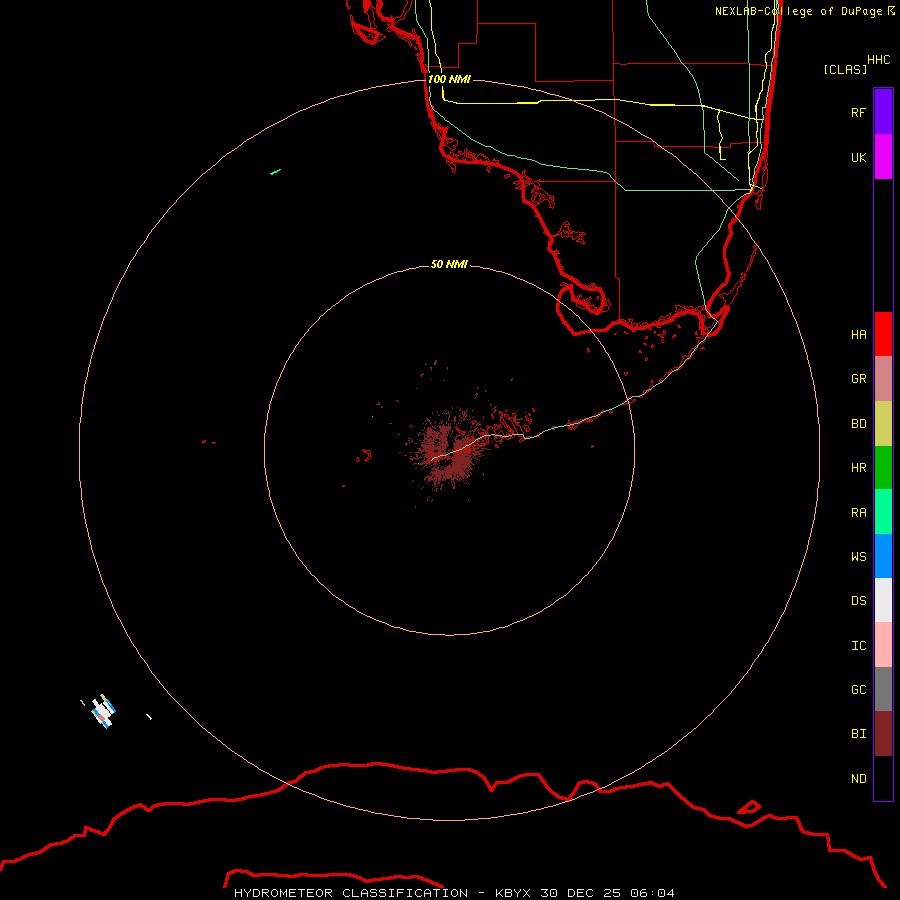Select the BD yellow legend swatch
This screenshot has height=900, width=900.
(883, 423)
